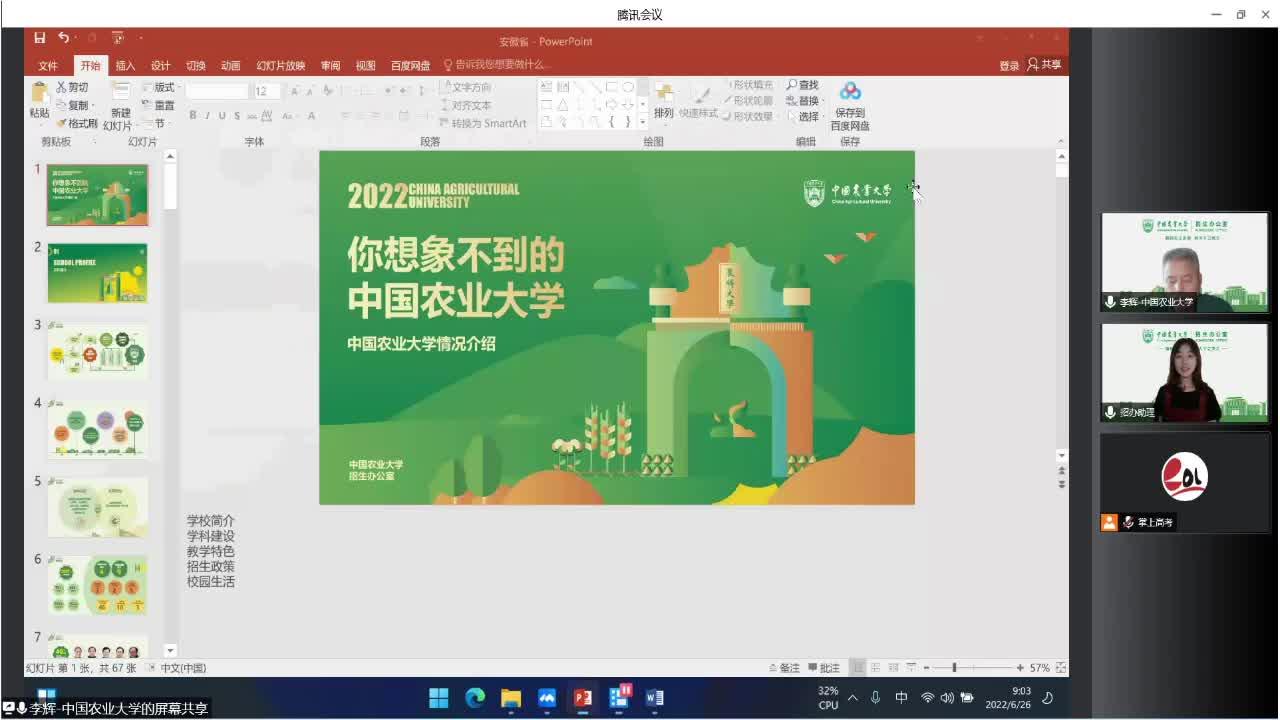Open Select (选择) dropdown

coord(805,117)
